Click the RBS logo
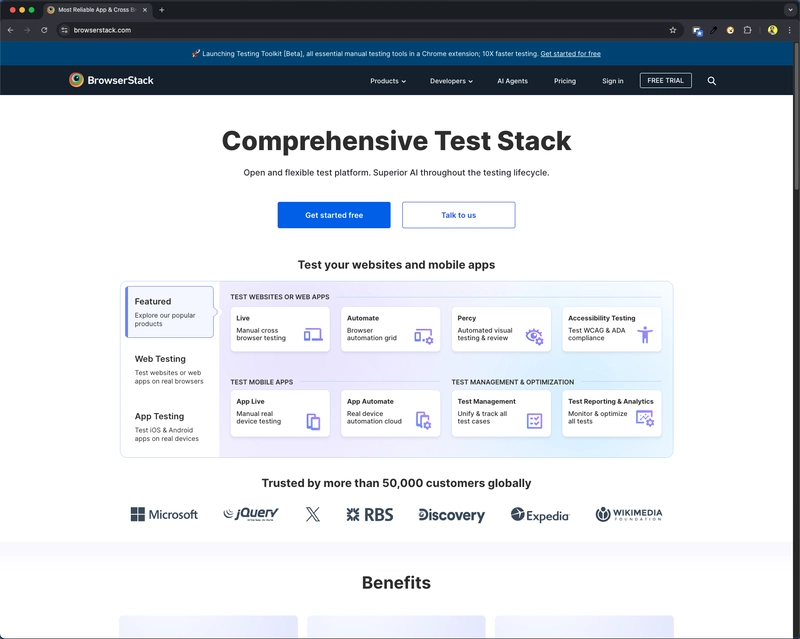 (370, 514)
